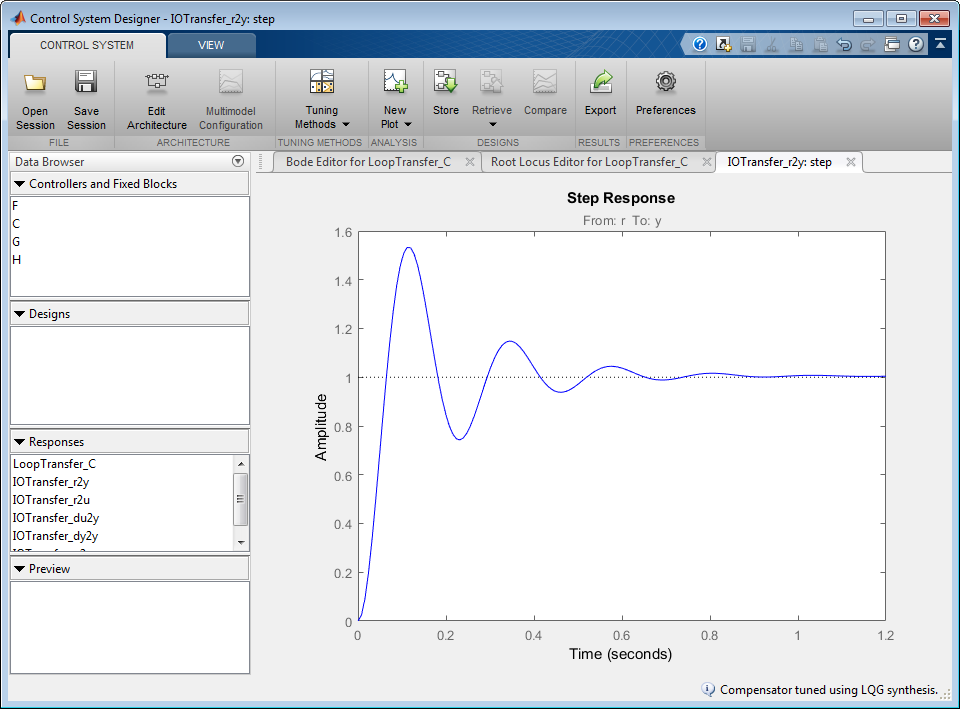960x709 pixels.
Task: Click the Export results icon
Action: coord(601,81)
